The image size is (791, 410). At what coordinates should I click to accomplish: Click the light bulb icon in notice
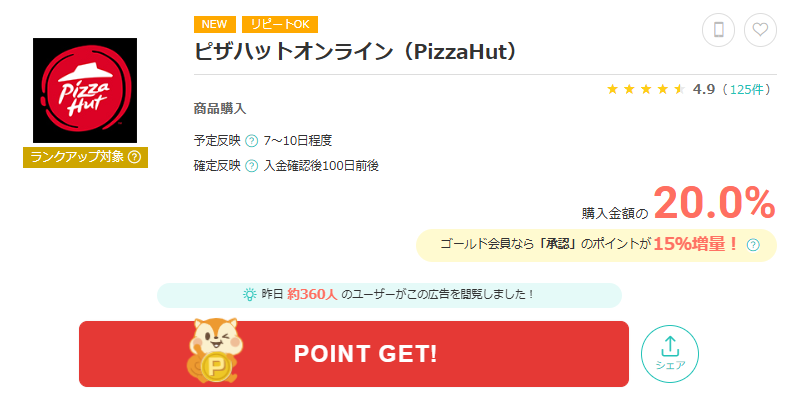[x=250, y=295]
